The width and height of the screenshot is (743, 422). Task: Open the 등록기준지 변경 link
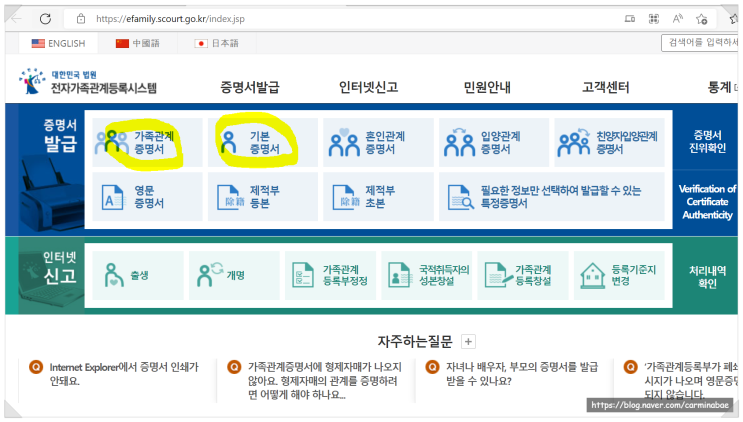[x=634, y=275]
